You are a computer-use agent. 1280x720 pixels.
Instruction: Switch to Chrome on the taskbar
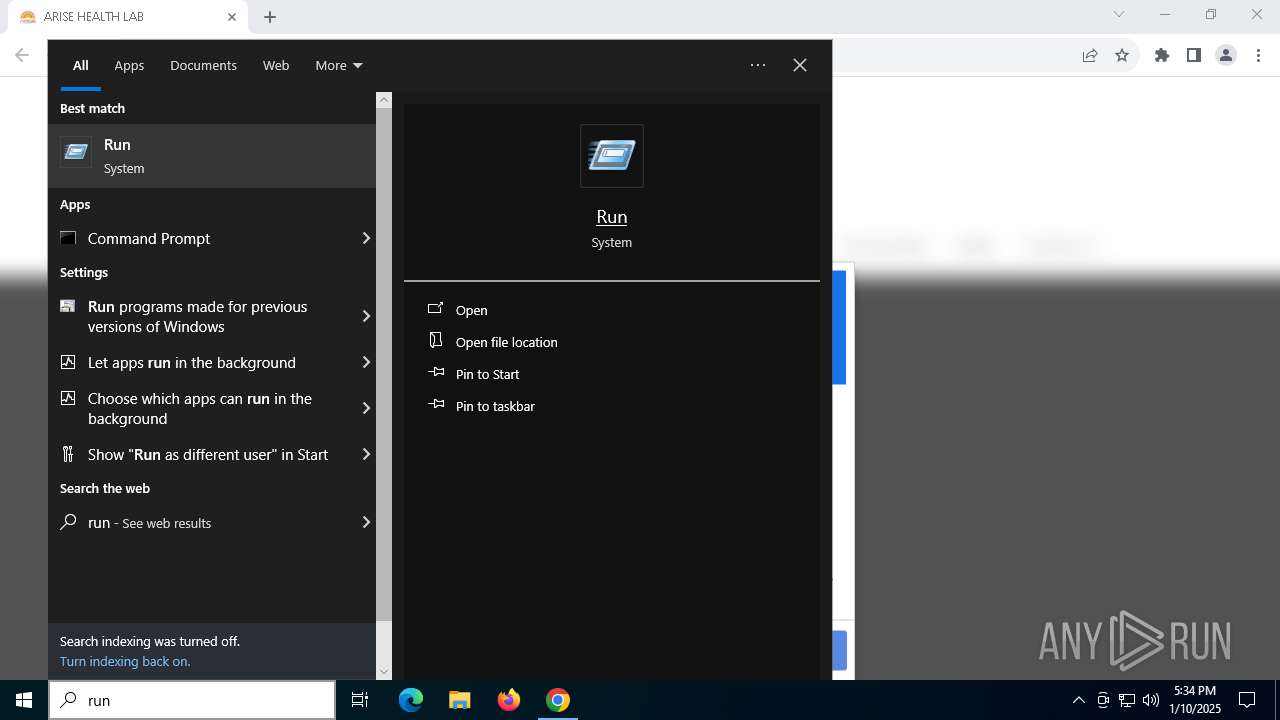click(x=558, y=700)
